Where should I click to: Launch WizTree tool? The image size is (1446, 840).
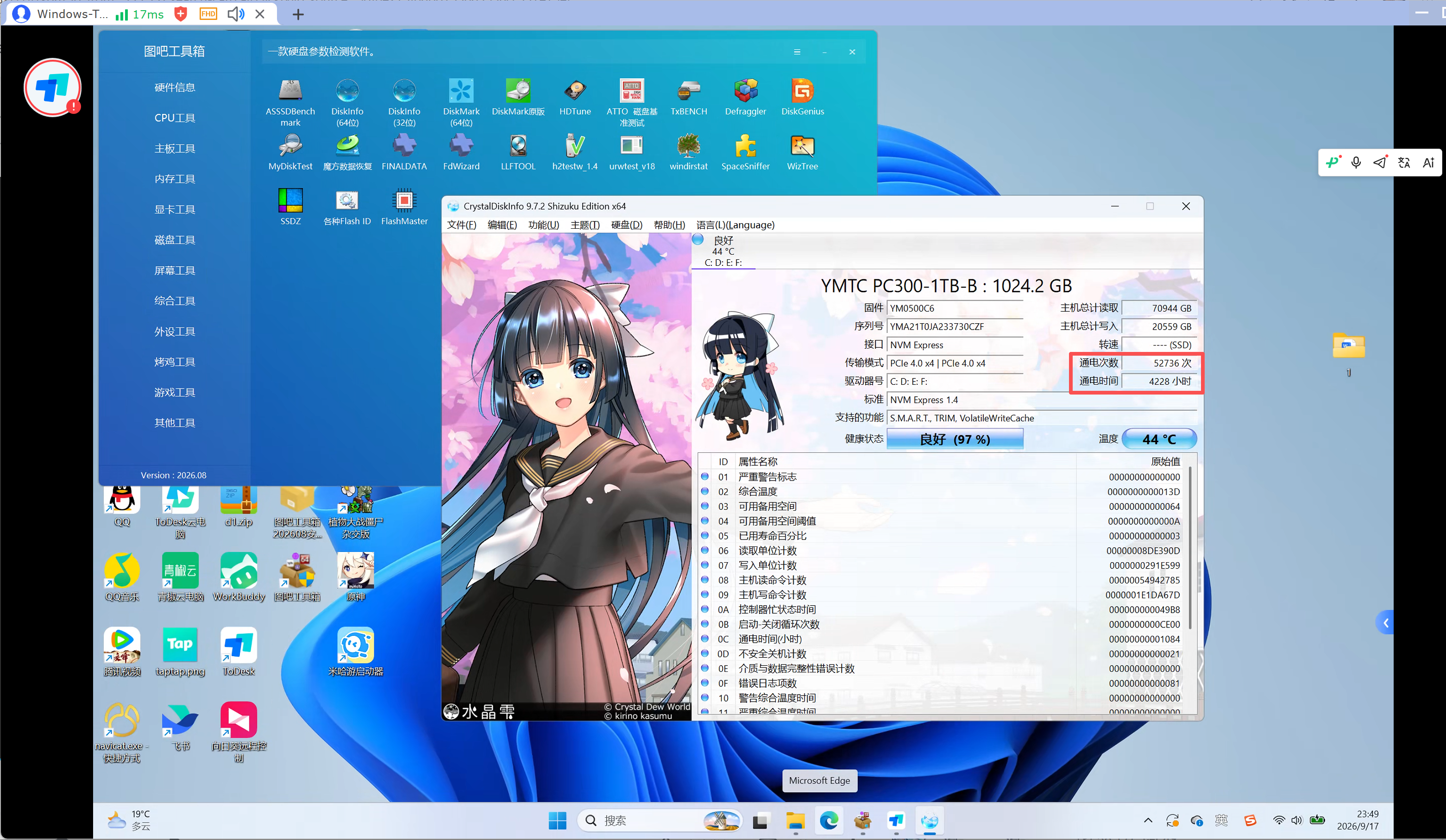pyautogui.click(x=802, y=152)
